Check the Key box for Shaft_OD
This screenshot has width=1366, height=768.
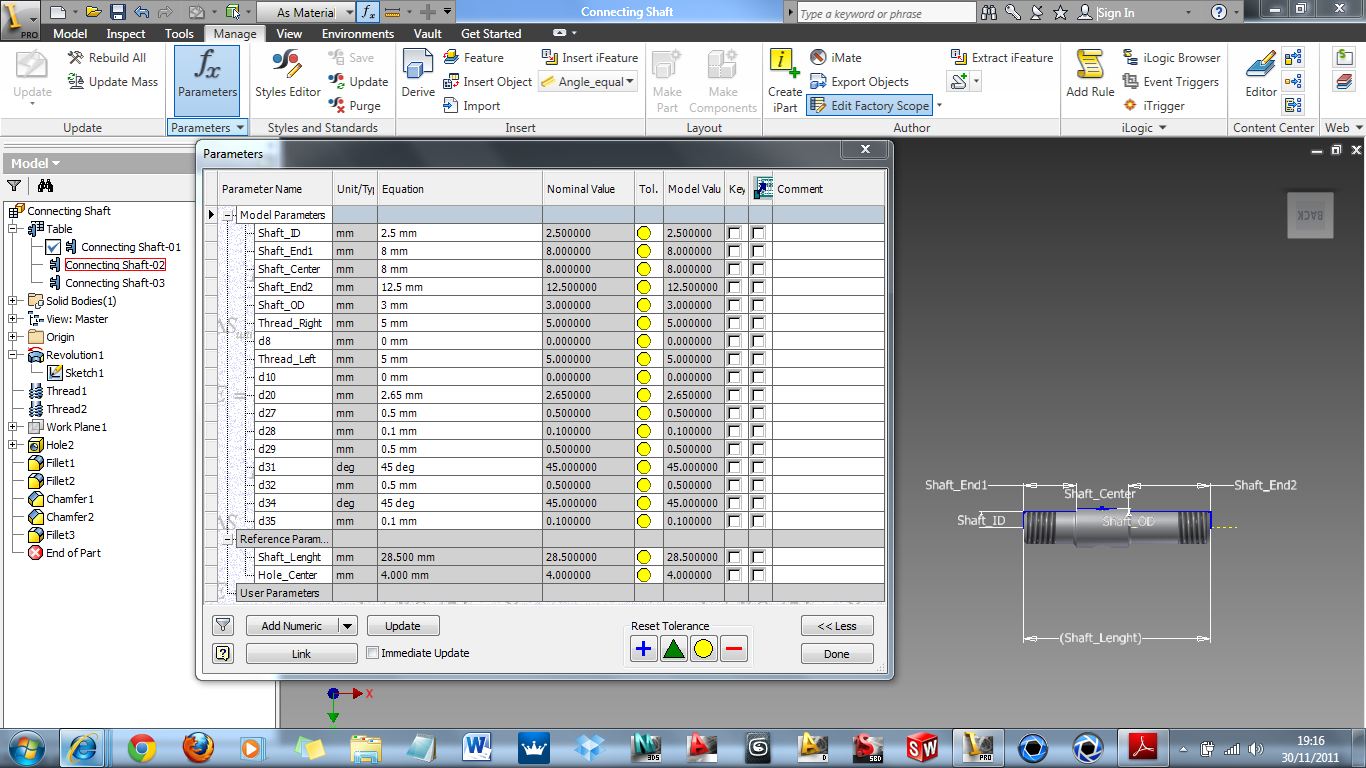[735, 305]
